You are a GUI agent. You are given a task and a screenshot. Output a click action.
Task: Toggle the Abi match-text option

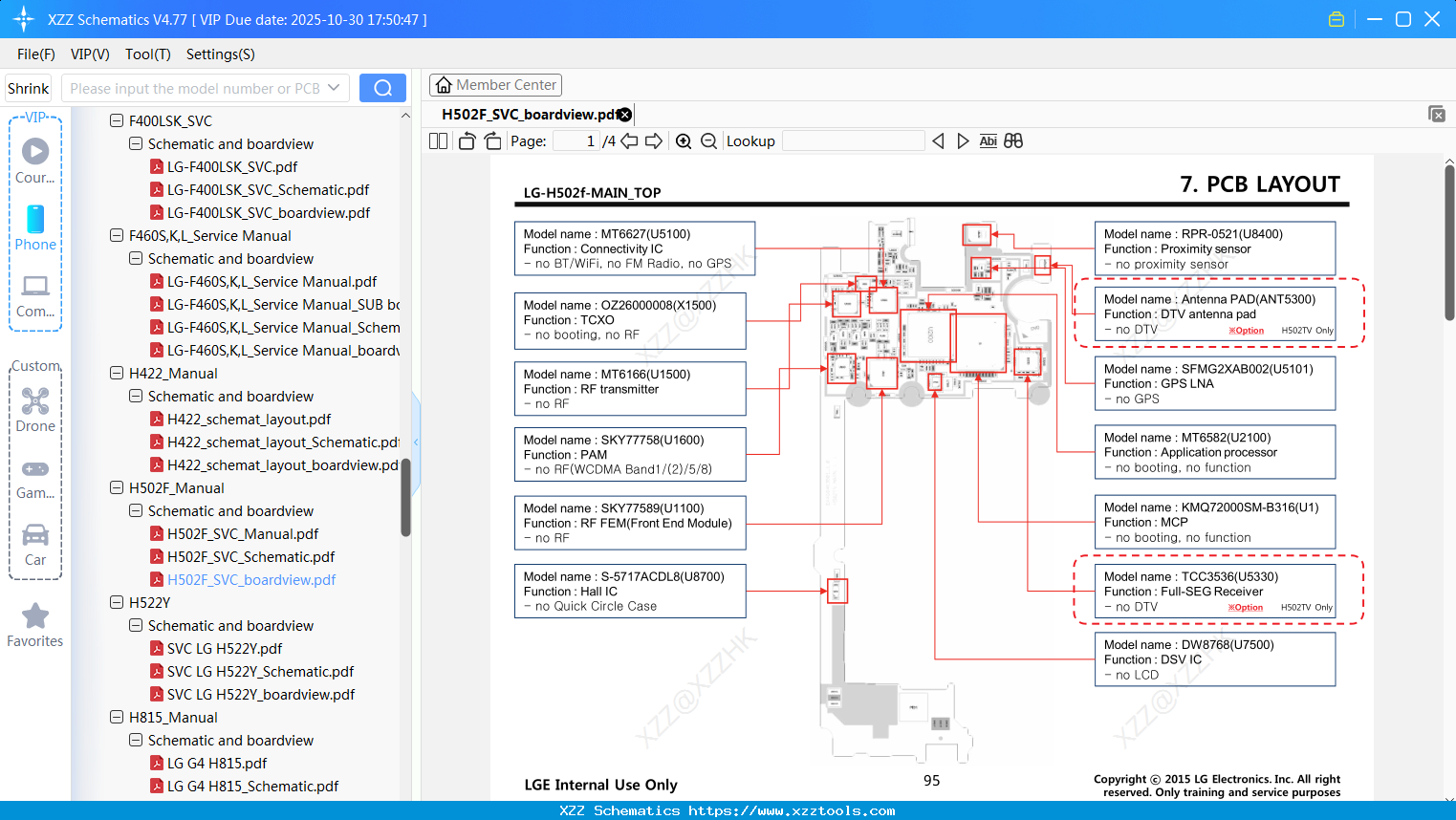pos(988,141)
